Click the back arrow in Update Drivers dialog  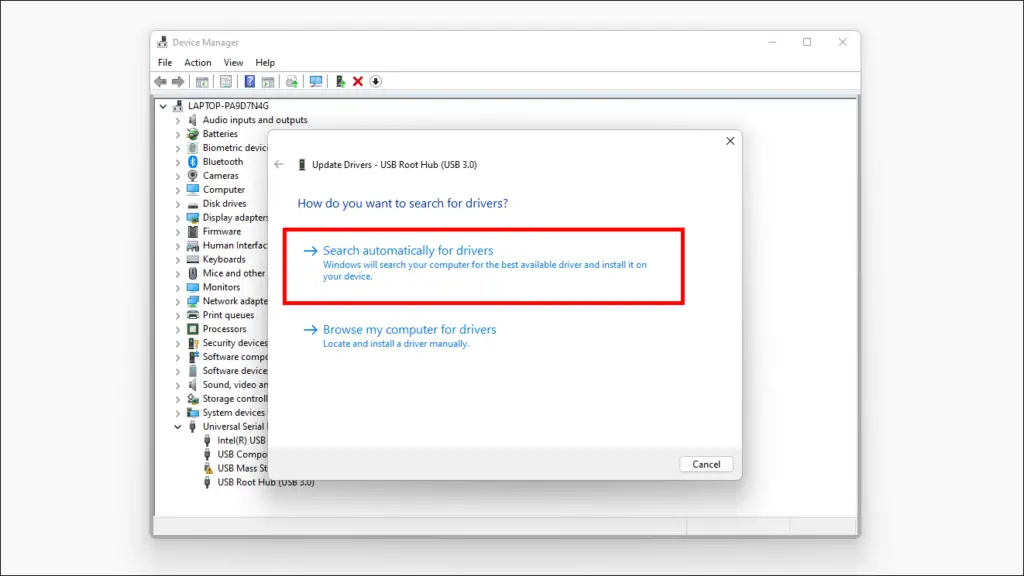click(x=279, y=165)
